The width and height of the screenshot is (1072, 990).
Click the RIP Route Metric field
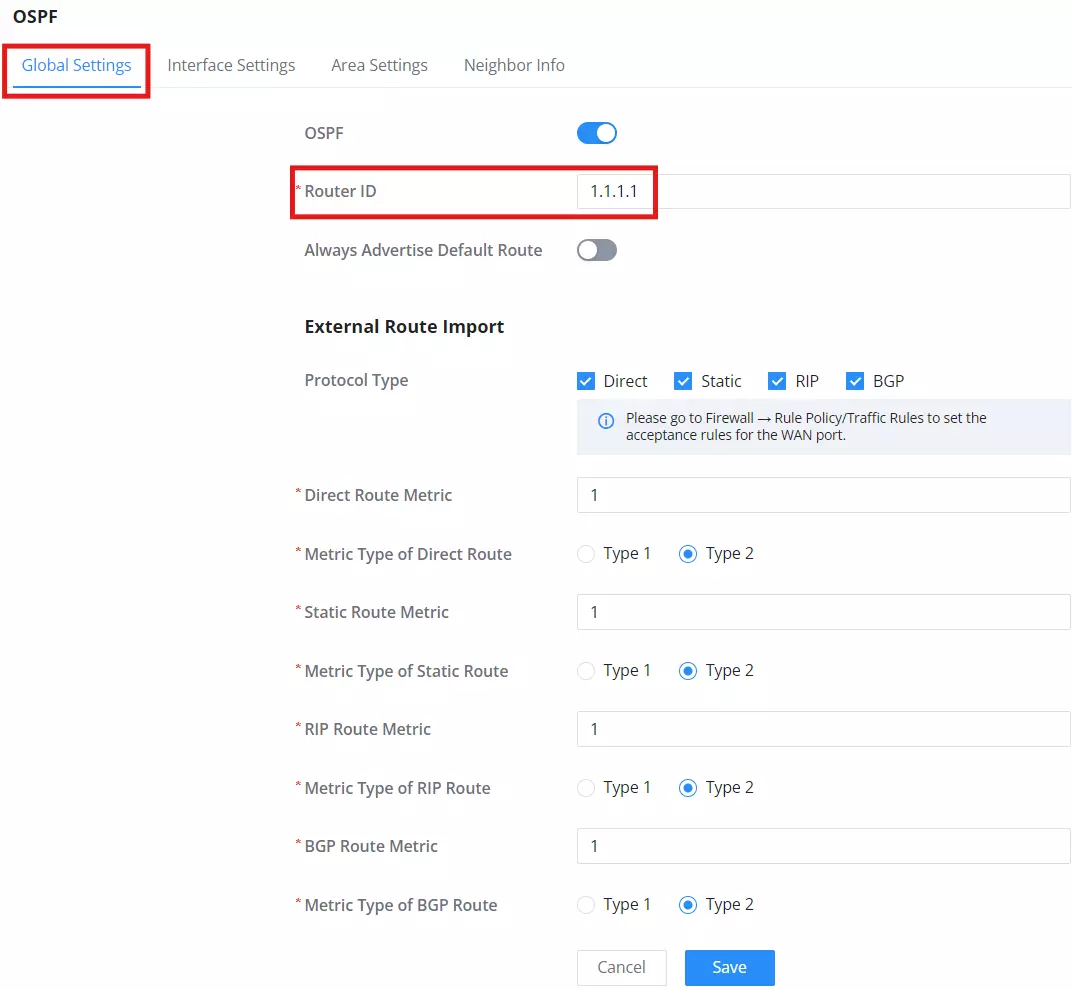(823, 729)
